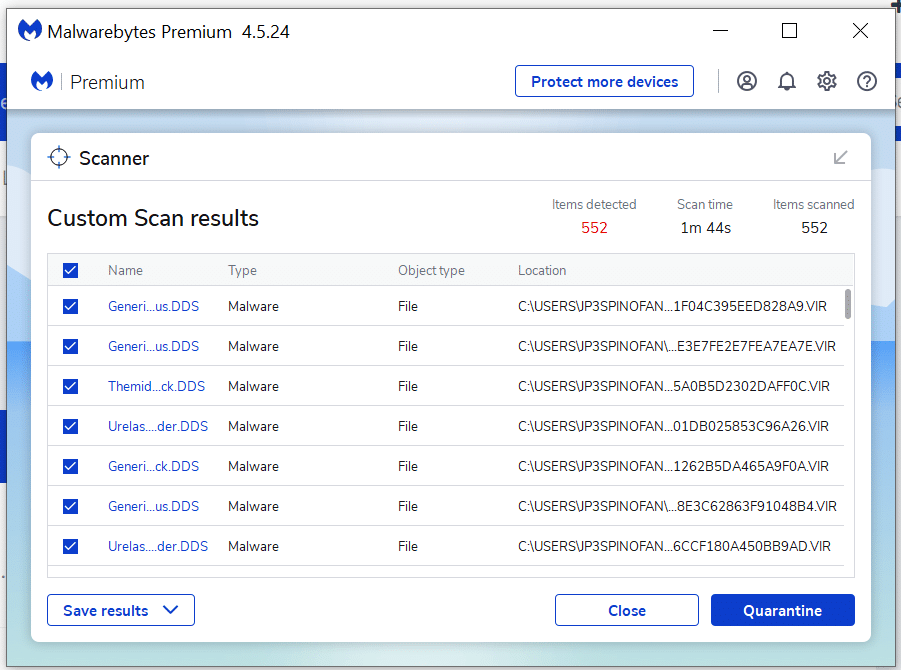
Task: Click Scan time value 1m 44s
Action: 705,228
